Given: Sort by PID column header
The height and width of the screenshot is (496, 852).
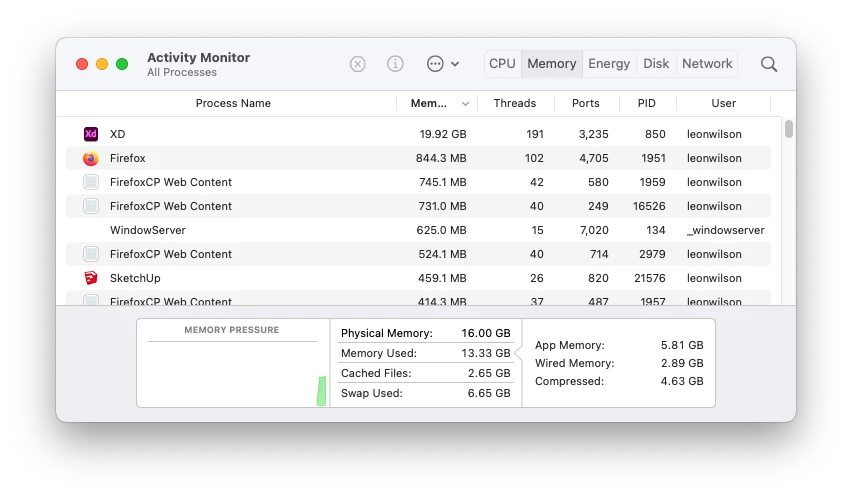Looking at the screenshot, I should click(x=647, y=103).
